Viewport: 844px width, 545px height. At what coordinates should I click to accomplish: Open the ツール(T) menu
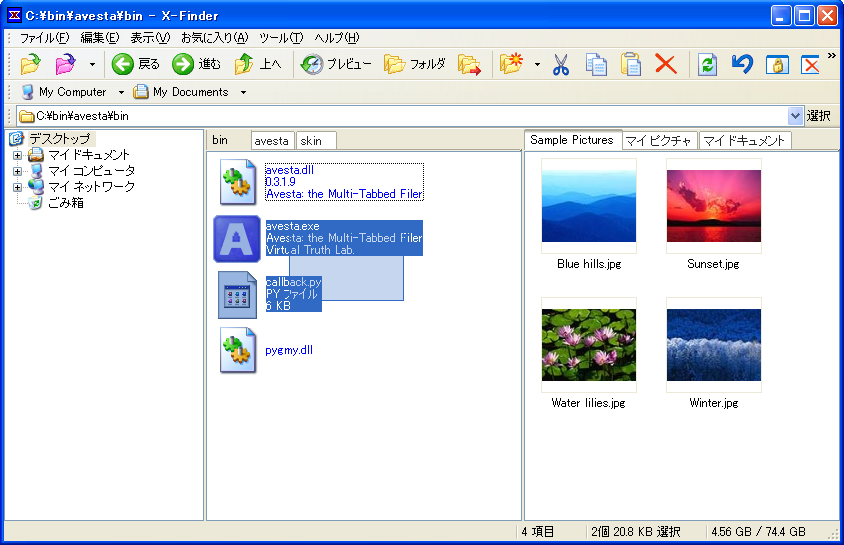pyautogui.click(x=281, y=38)
